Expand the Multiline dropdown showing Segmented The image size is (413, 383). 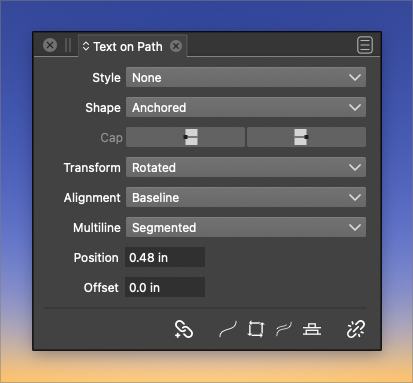pos(246,227)
